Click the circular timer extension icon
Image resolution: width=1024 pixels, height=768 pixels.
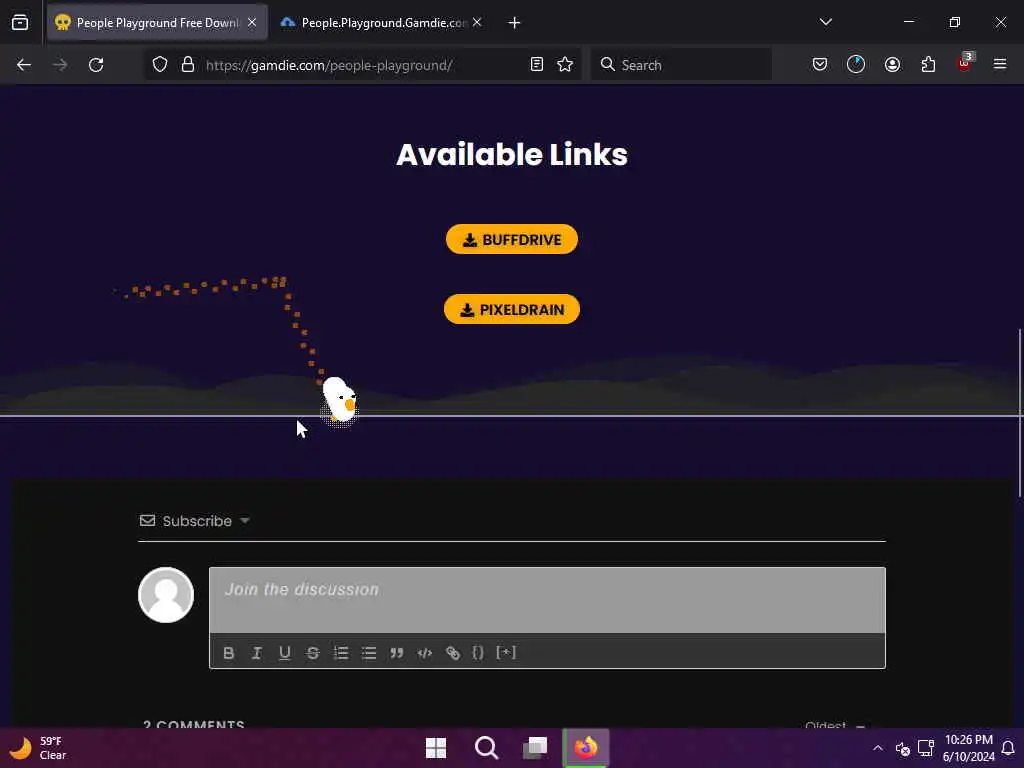[856, 65]
